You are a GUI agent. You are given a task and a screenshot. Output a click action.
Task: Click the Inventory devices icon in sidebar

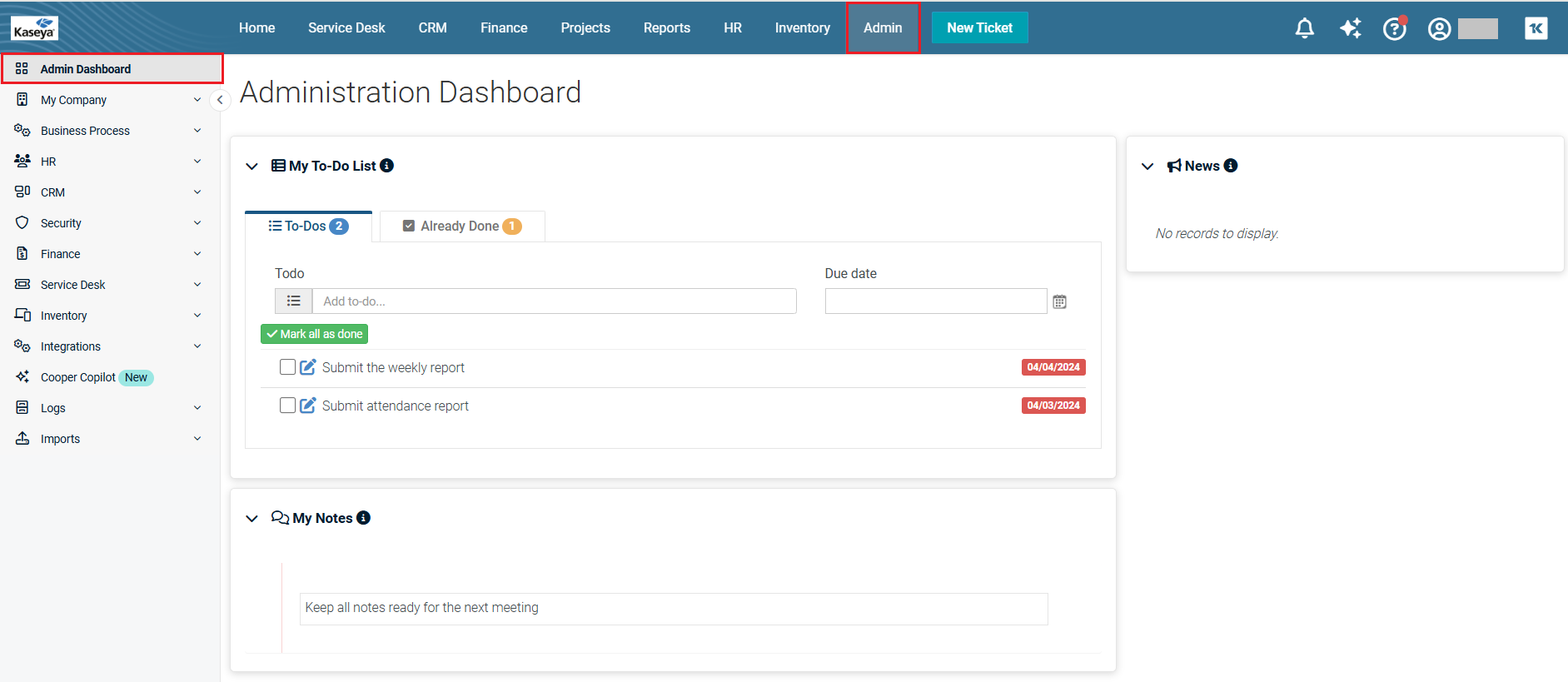[x=22, y=316]
